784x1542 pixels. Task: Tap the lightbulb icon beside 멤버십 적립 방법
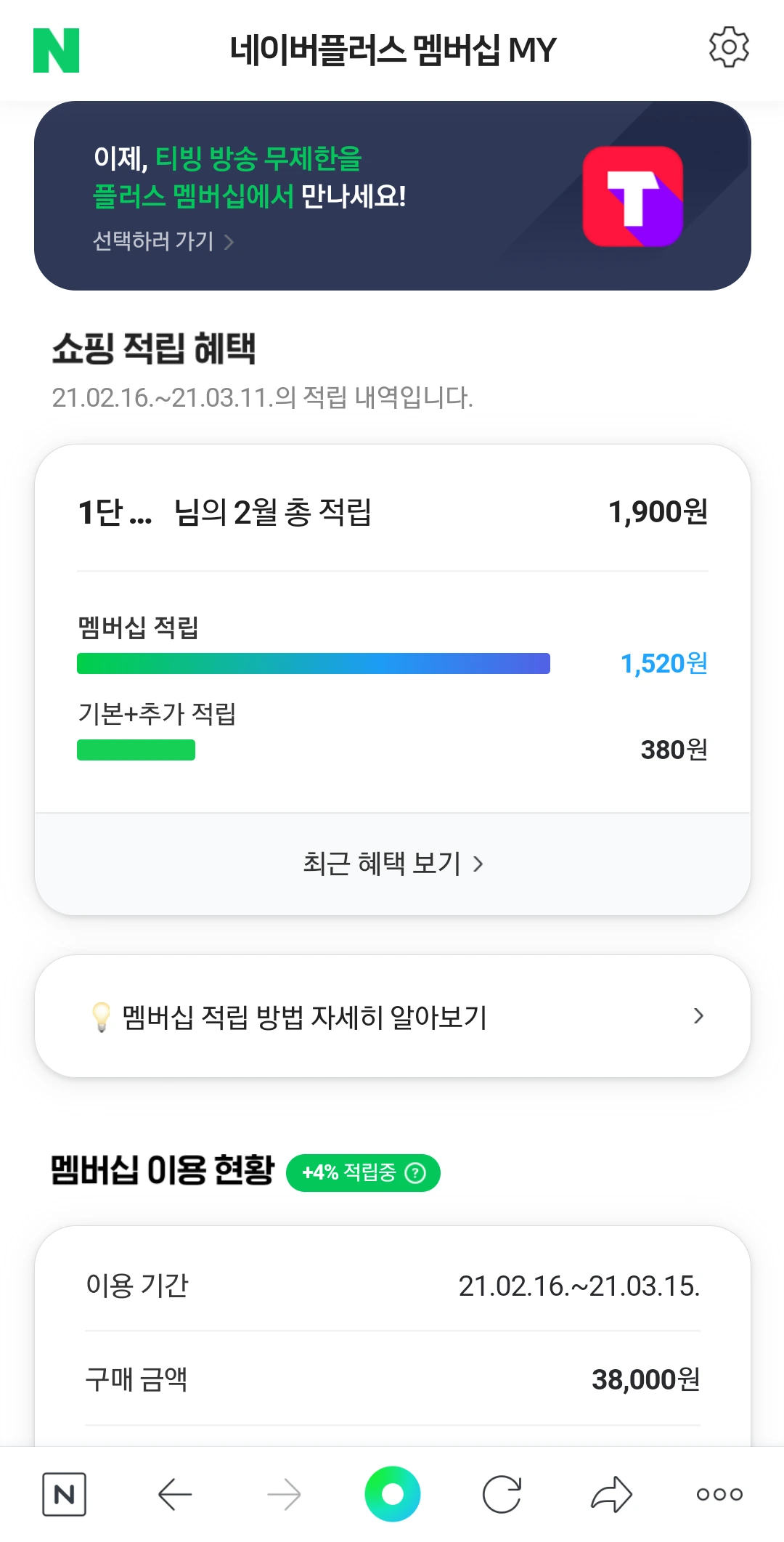pyautogui.click(x=102, y=1017)
